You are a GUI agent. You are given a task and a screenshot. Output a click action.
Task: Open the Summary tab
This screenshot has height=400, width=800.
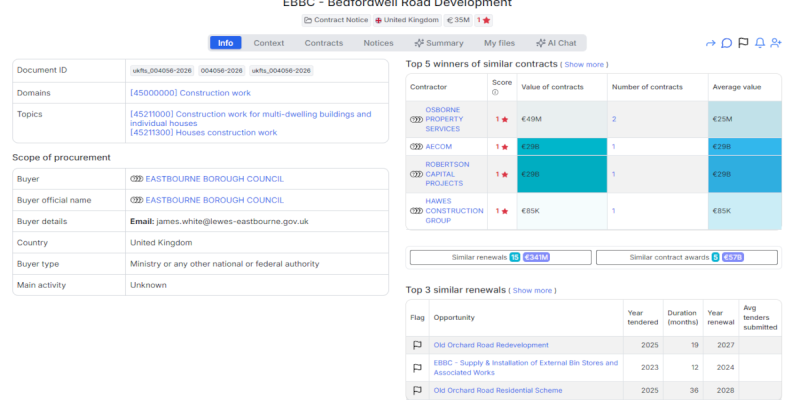pyautogui.click(x=439, y=43)
